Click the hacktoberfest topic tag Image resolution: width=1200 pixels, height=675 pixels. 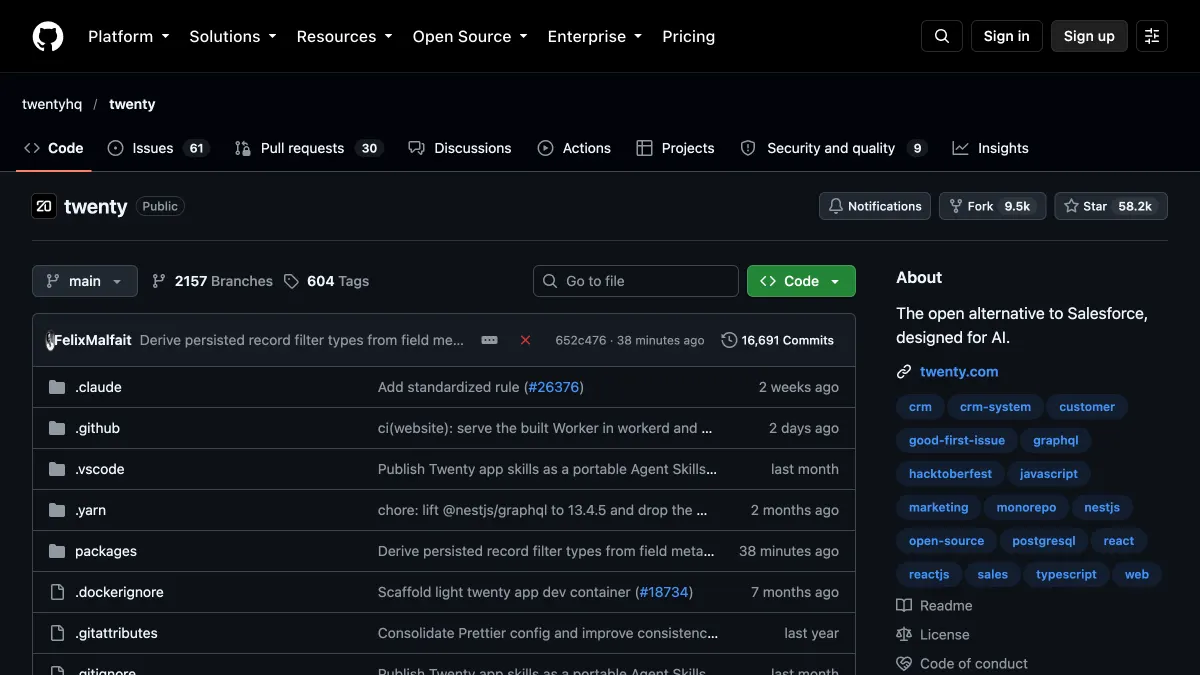950,474
